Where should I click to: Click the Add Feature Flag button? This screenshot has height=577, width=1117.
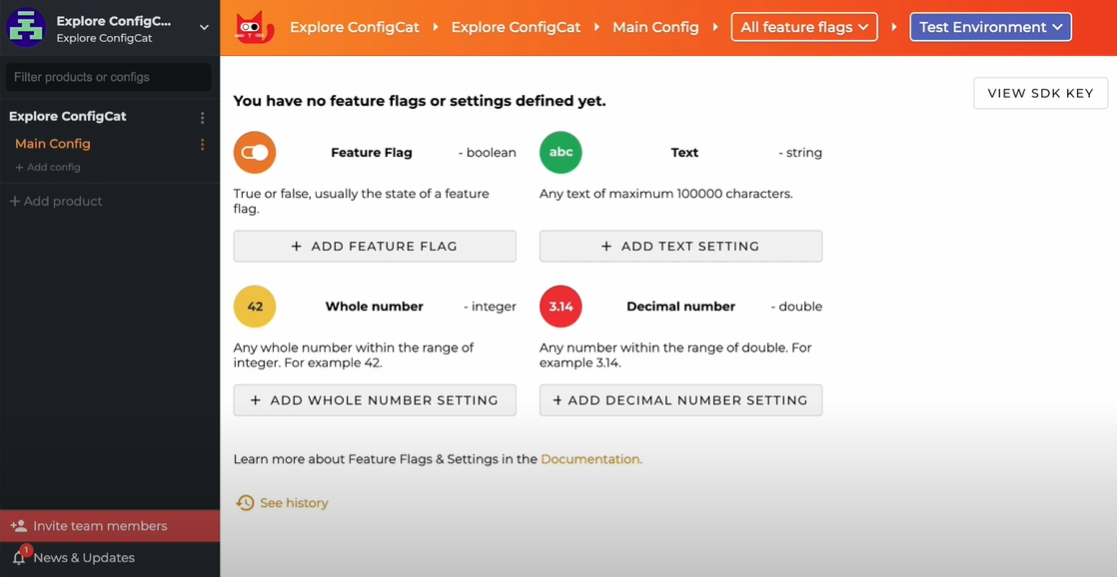[375, 246]
